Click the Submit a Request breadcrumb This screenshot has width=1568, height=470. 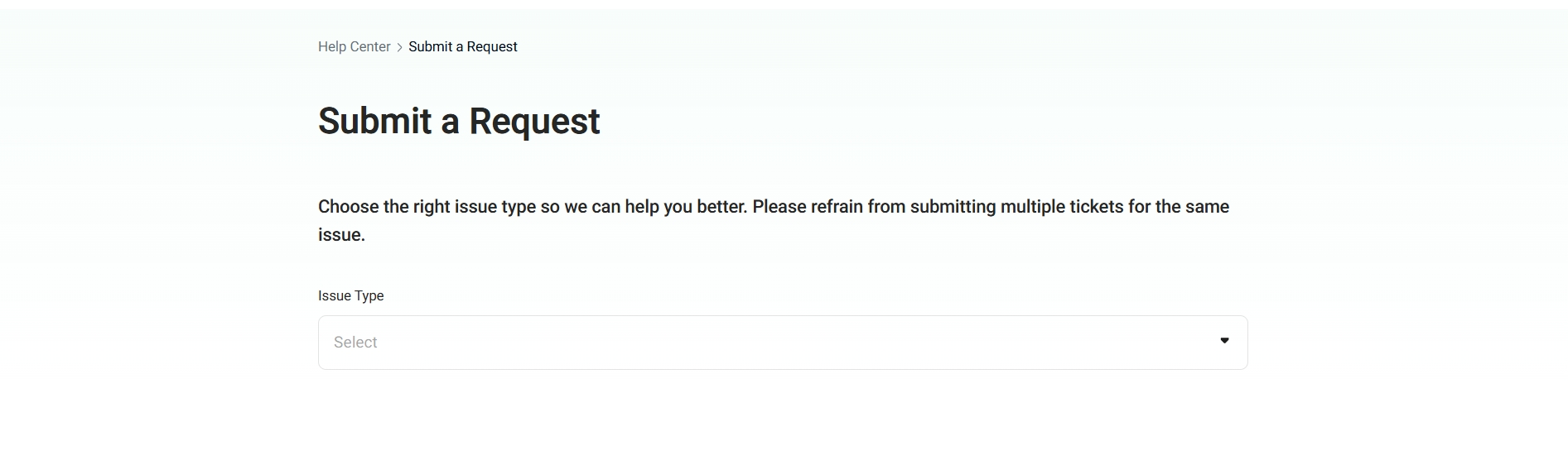click(x=462, y=47)
